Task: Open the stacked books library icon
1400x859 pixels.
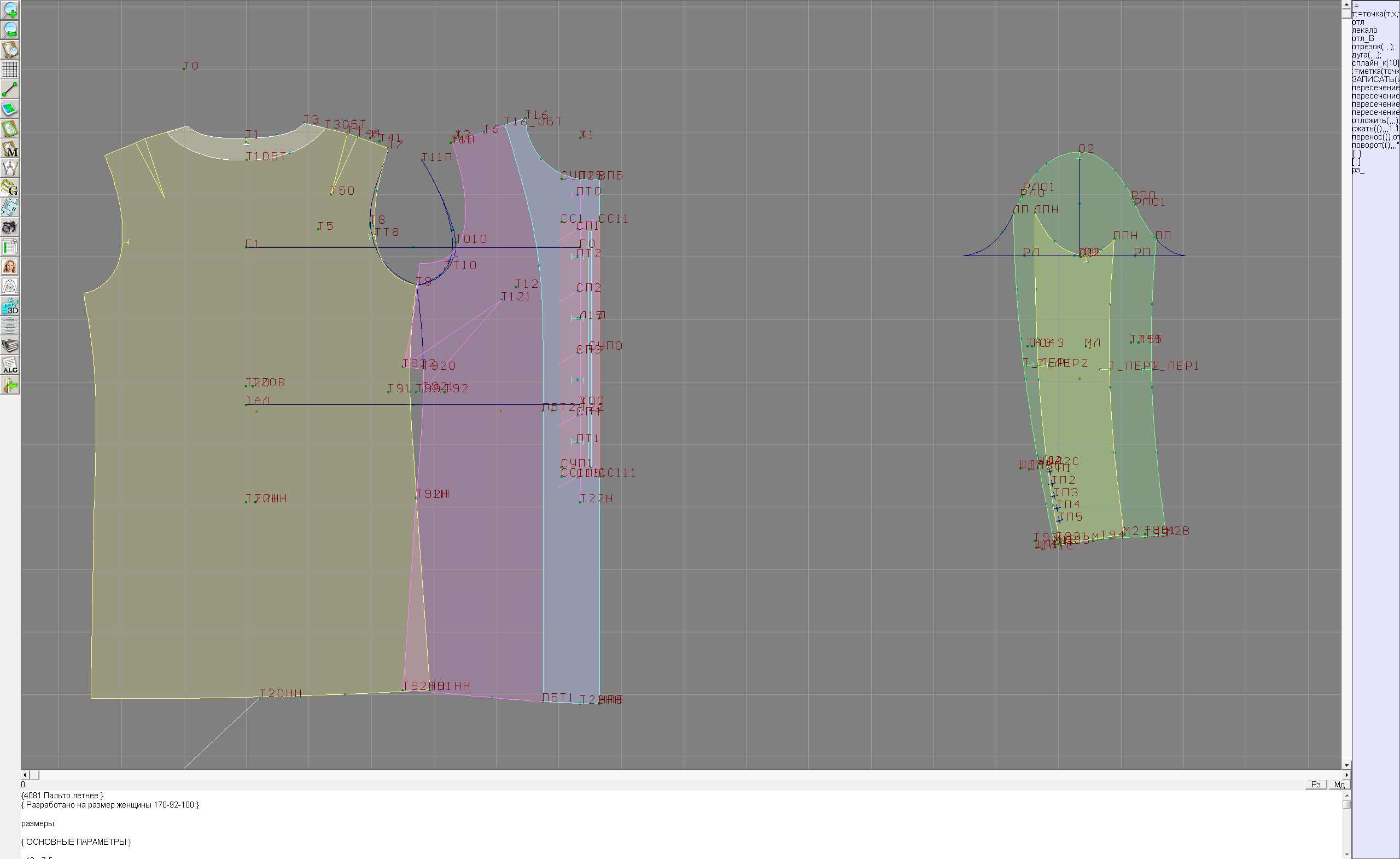Action: point(10,346)
